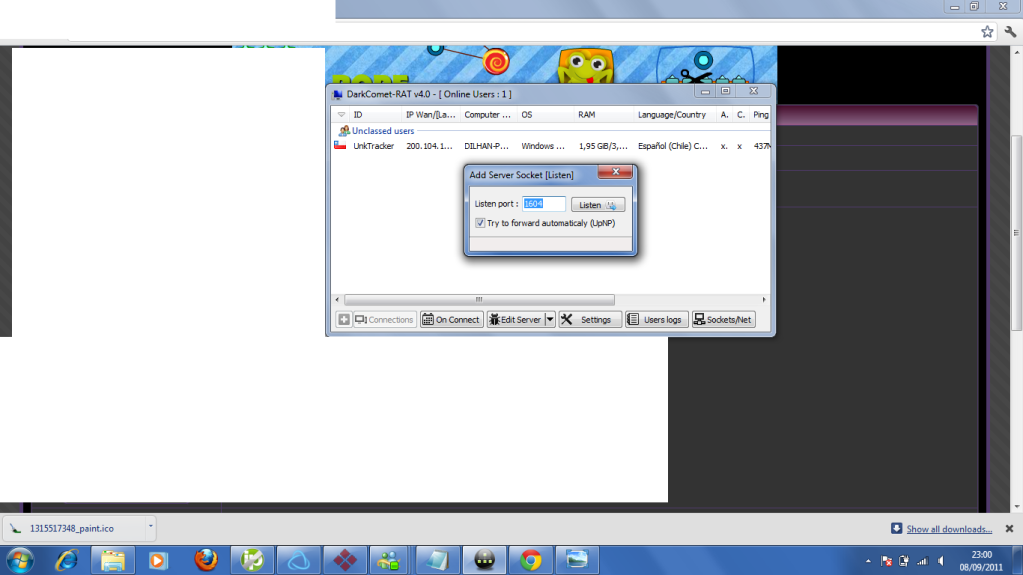Switch to Google Chrome in taskbar
Viewport: 1023px width, 575px height.
point(530,561)
